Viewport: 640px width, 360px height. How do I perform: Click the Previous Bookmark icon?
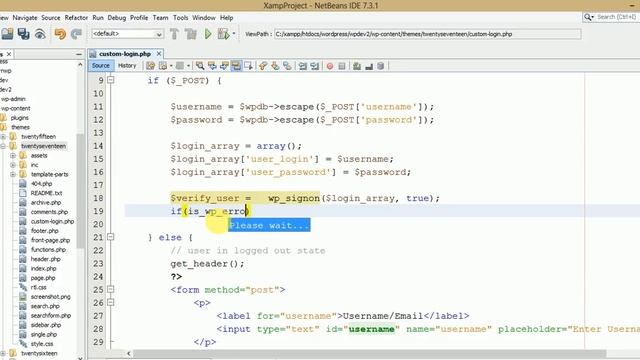[263, 66]
